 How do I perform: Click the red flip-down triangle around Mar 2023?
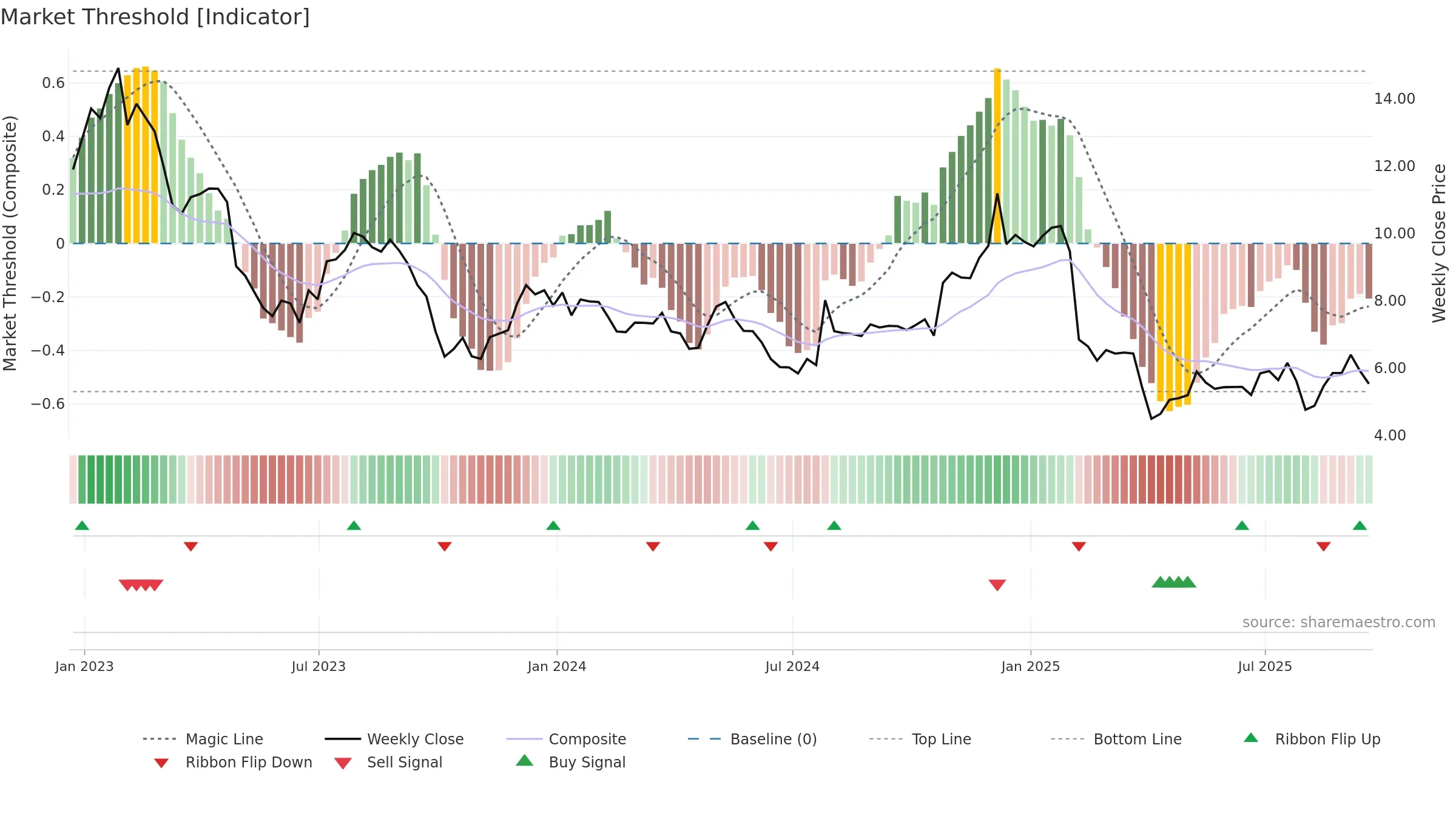pyautogui.click(x=190, y=547)
